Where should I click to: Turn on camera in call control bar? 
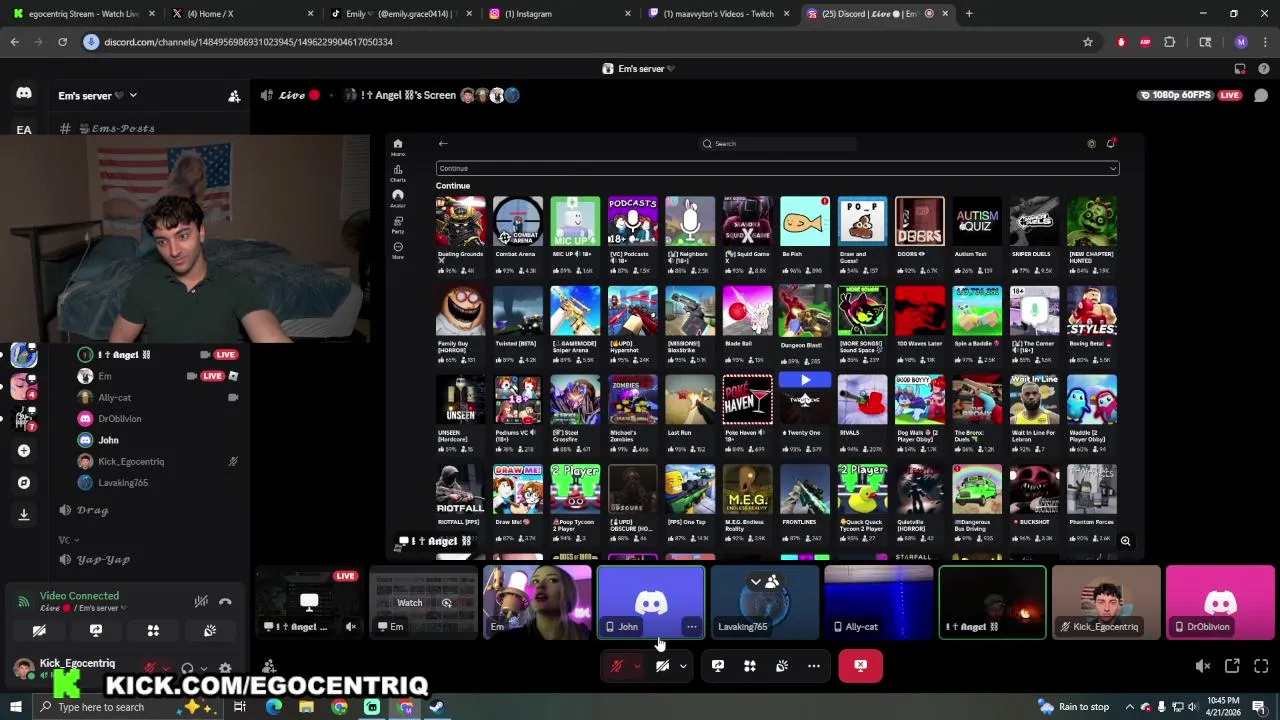[663, 666]
